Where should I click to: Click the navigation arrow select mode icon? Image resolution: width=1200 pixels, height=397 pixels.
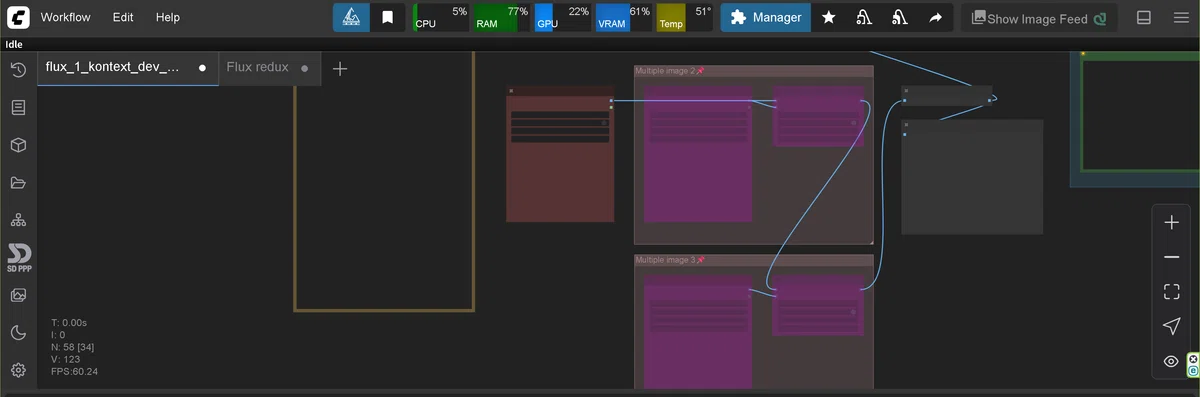click(x=1172, y=326)
